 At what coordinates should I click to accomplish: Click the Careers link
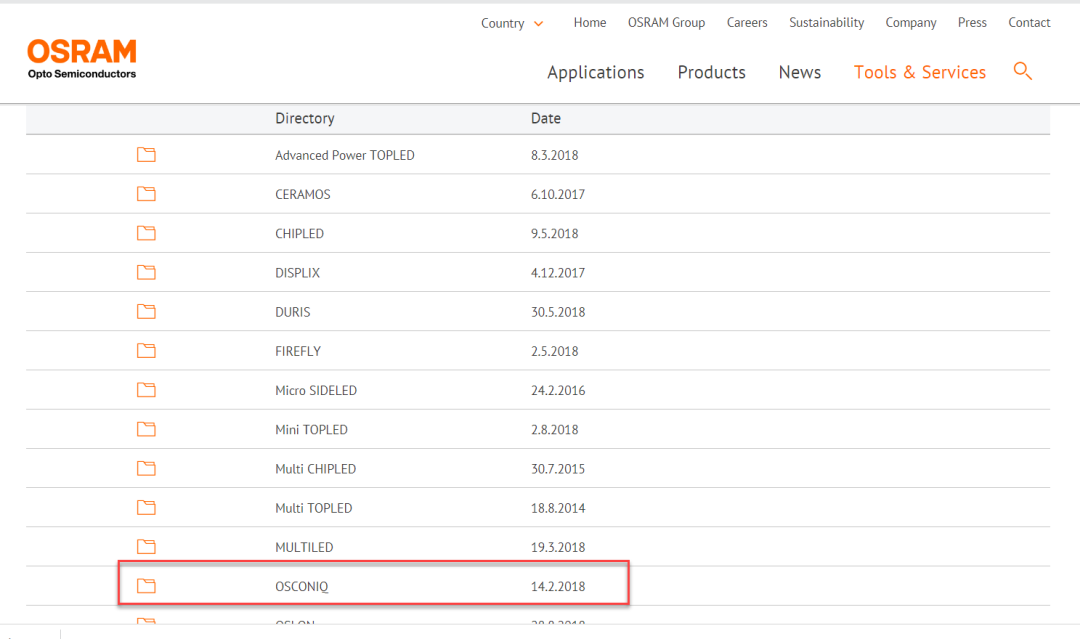click(747, 23)
